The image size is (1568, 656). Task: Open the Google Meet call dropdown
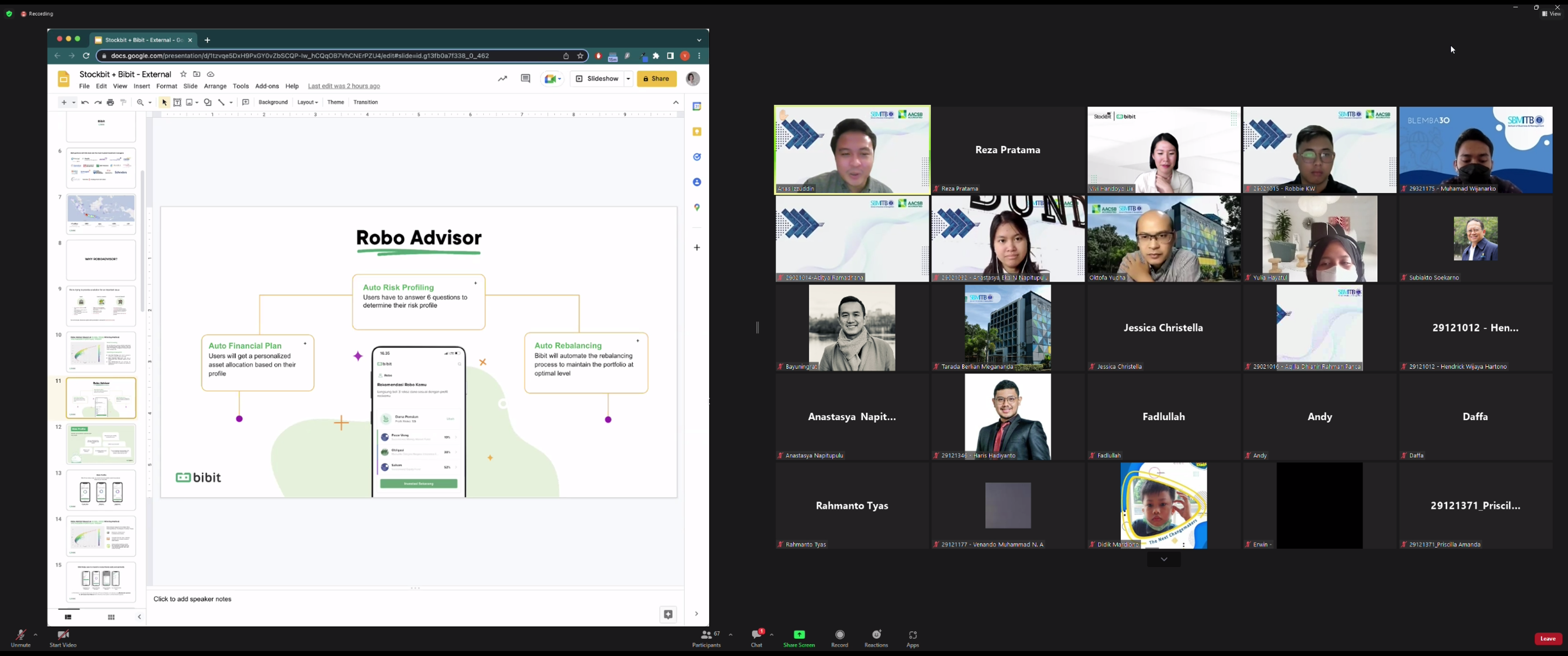coord(552,79)
